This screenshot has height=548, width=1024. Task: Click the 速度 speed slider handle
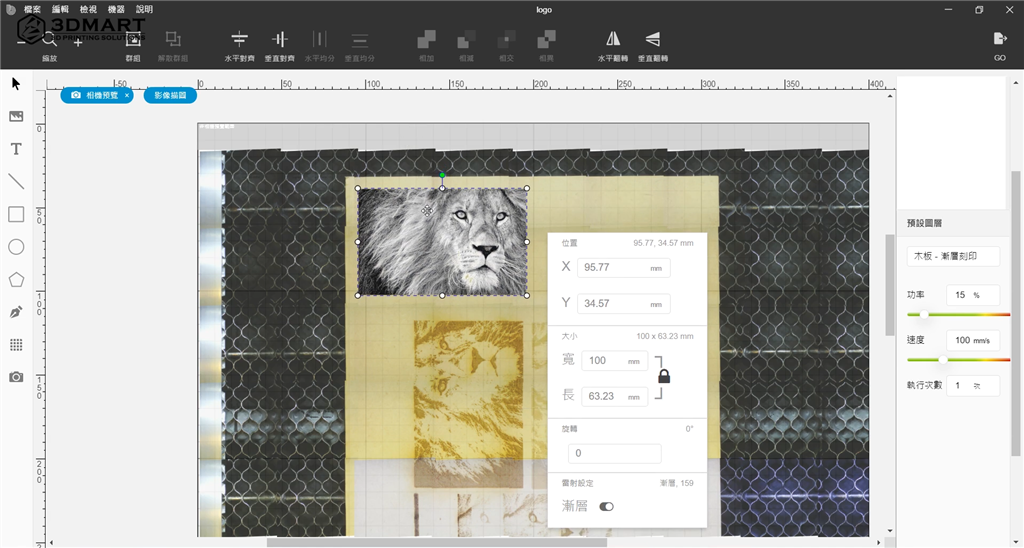point(942,359)
